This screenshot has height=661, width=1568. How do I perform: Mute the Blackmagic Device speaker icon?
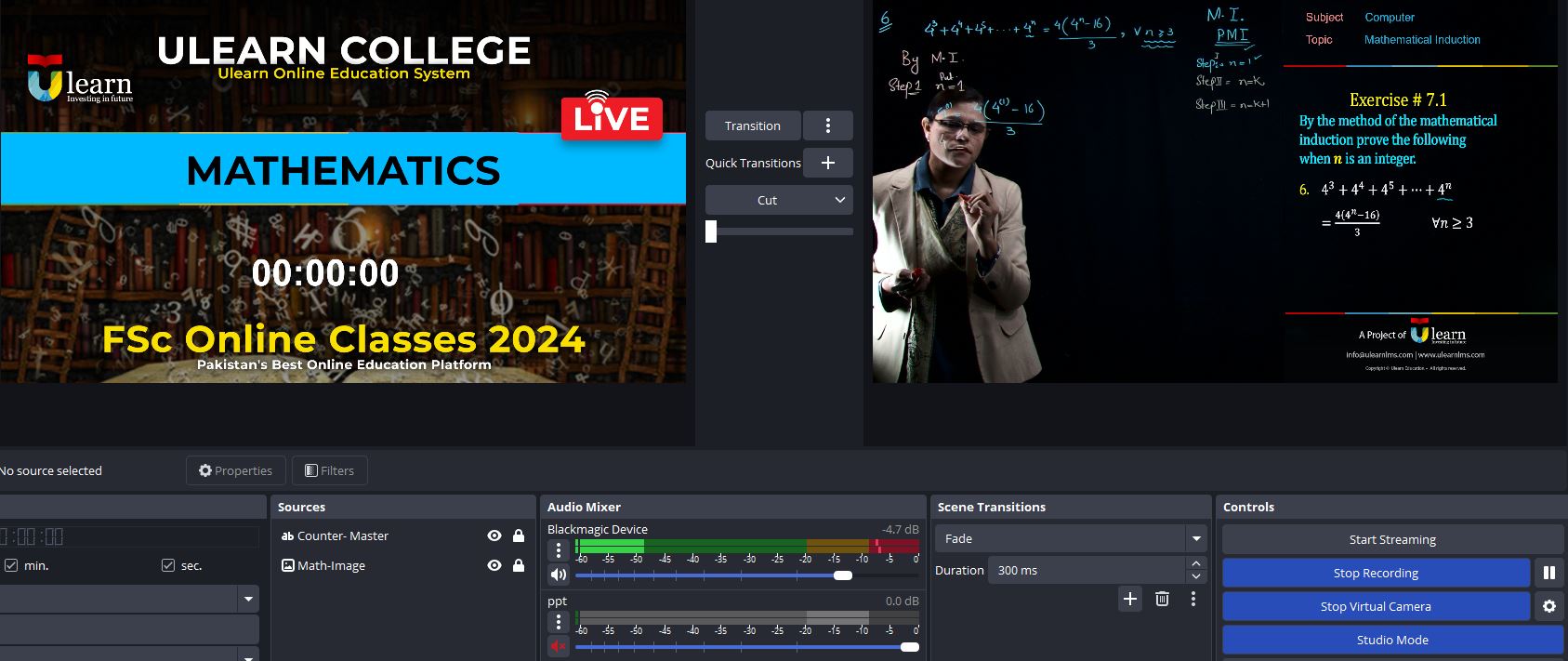(x=559, y=575)
